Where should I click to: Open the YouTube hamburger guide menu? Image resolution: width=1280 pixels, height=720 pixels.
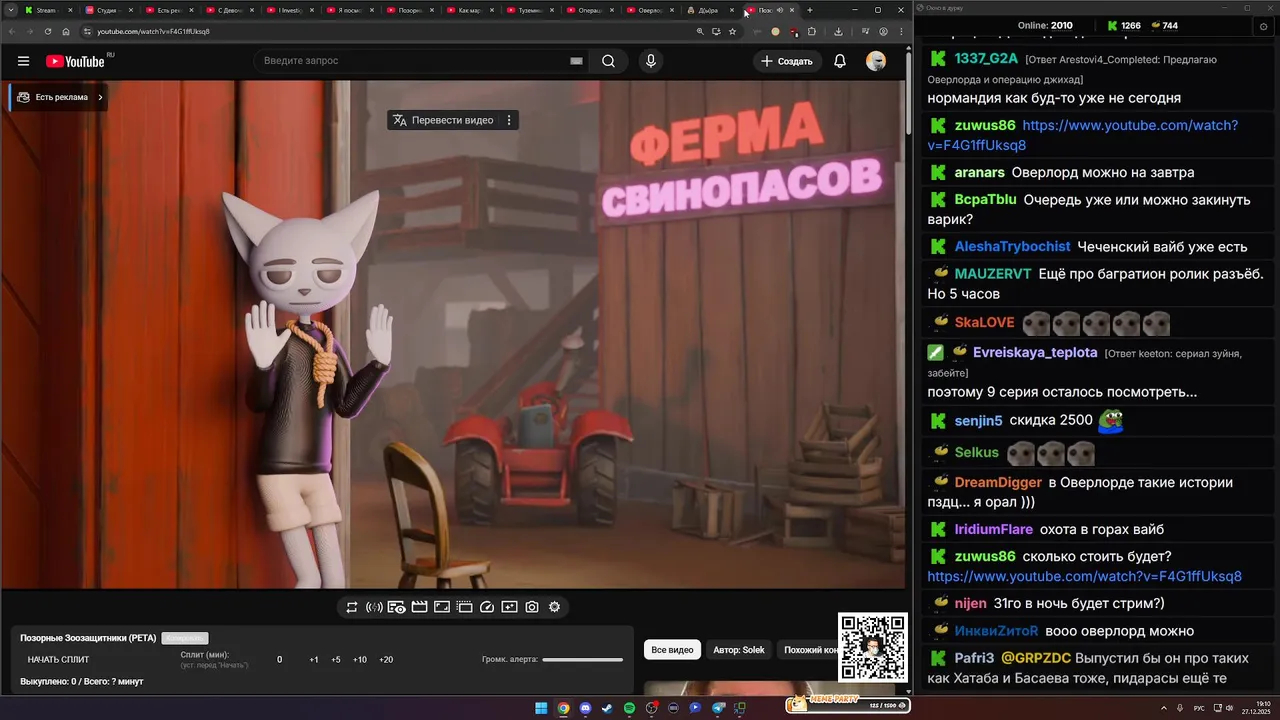[23, 61]
